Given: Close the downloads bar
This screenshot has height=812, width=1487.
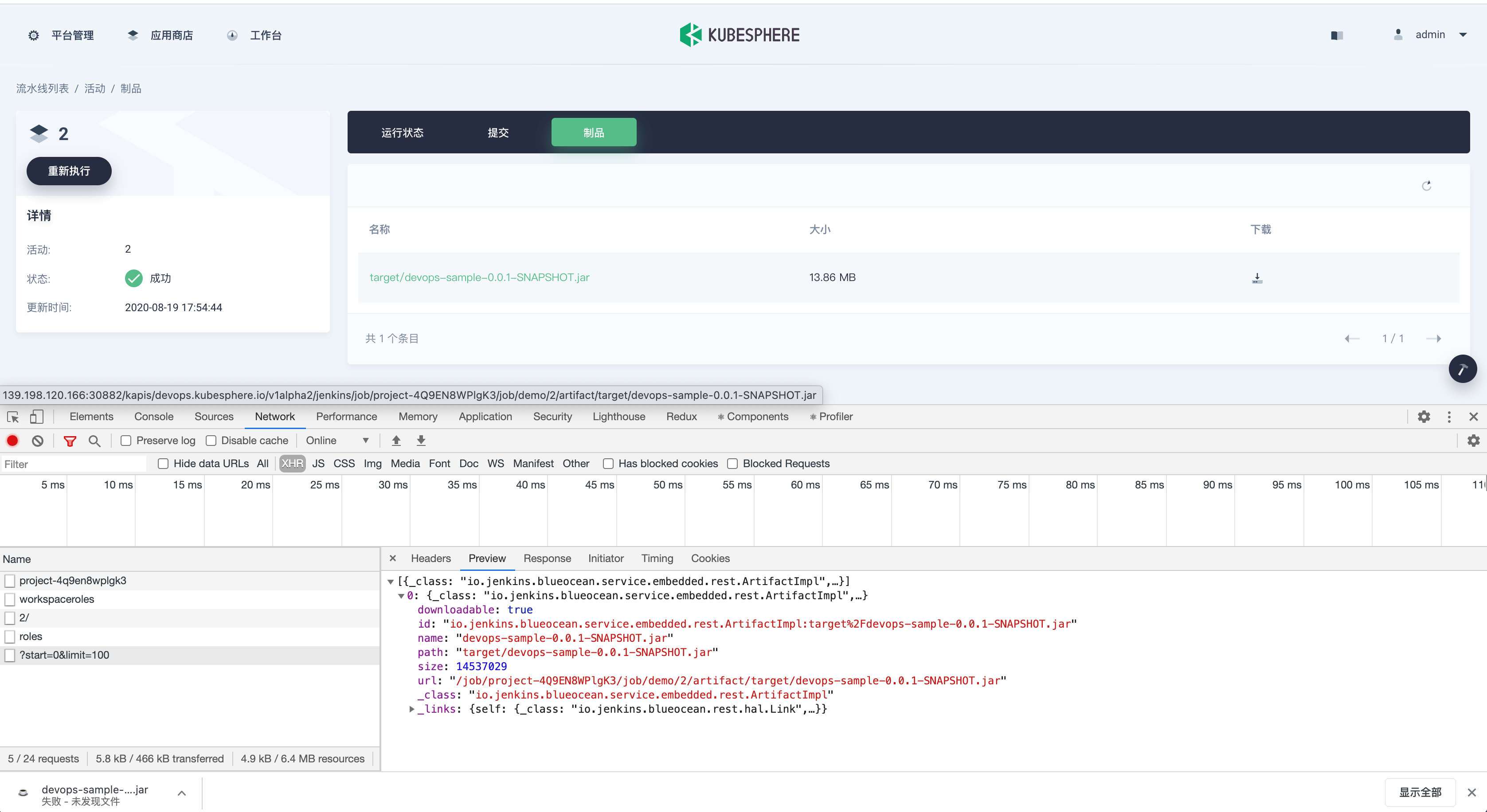Looking at the screenshot, I should (1471, 792).
